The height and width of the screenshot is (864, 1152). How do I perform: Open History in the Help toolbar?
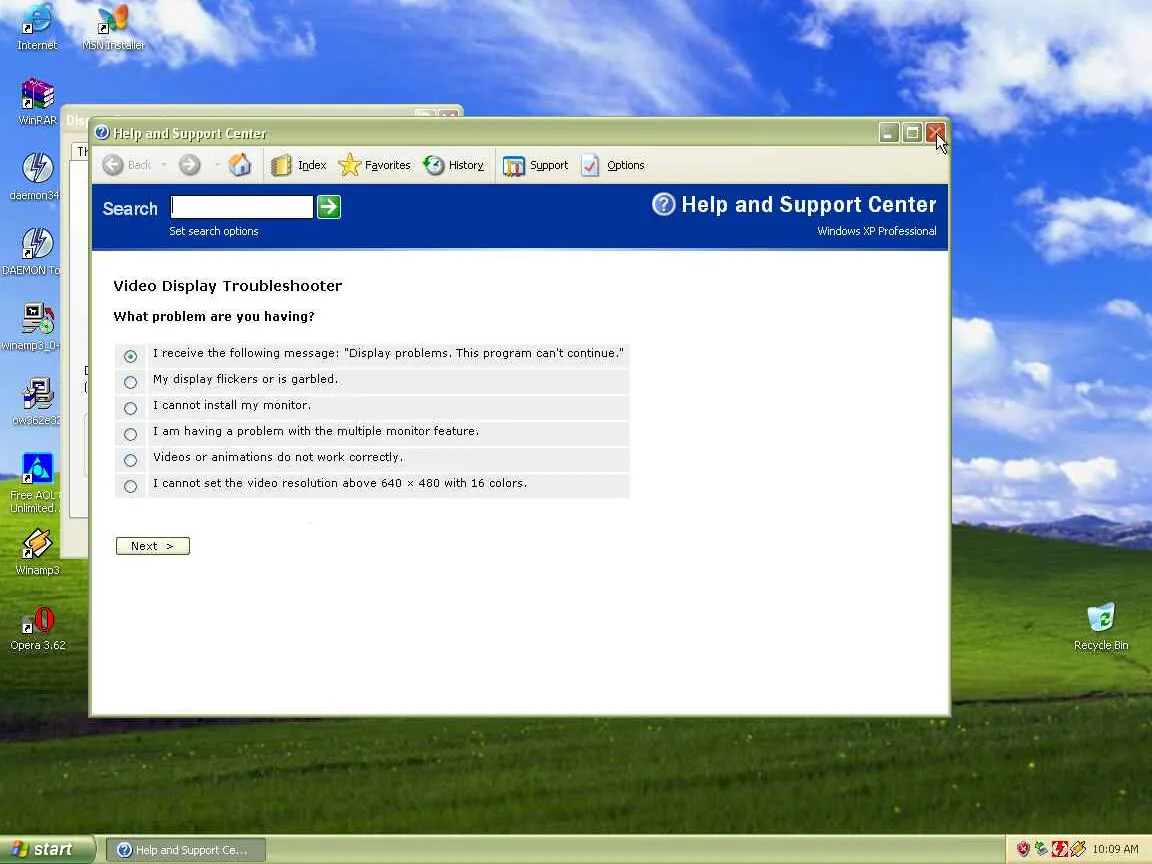tap(453, 165)
